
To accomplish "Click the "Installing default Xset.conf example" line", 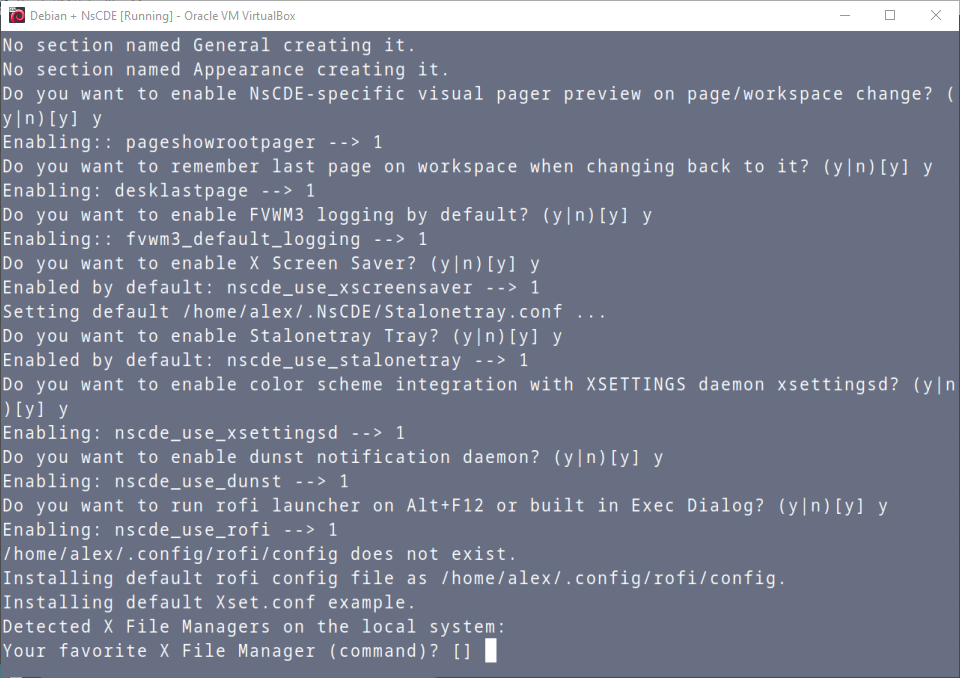I will [x=208, y=603].
